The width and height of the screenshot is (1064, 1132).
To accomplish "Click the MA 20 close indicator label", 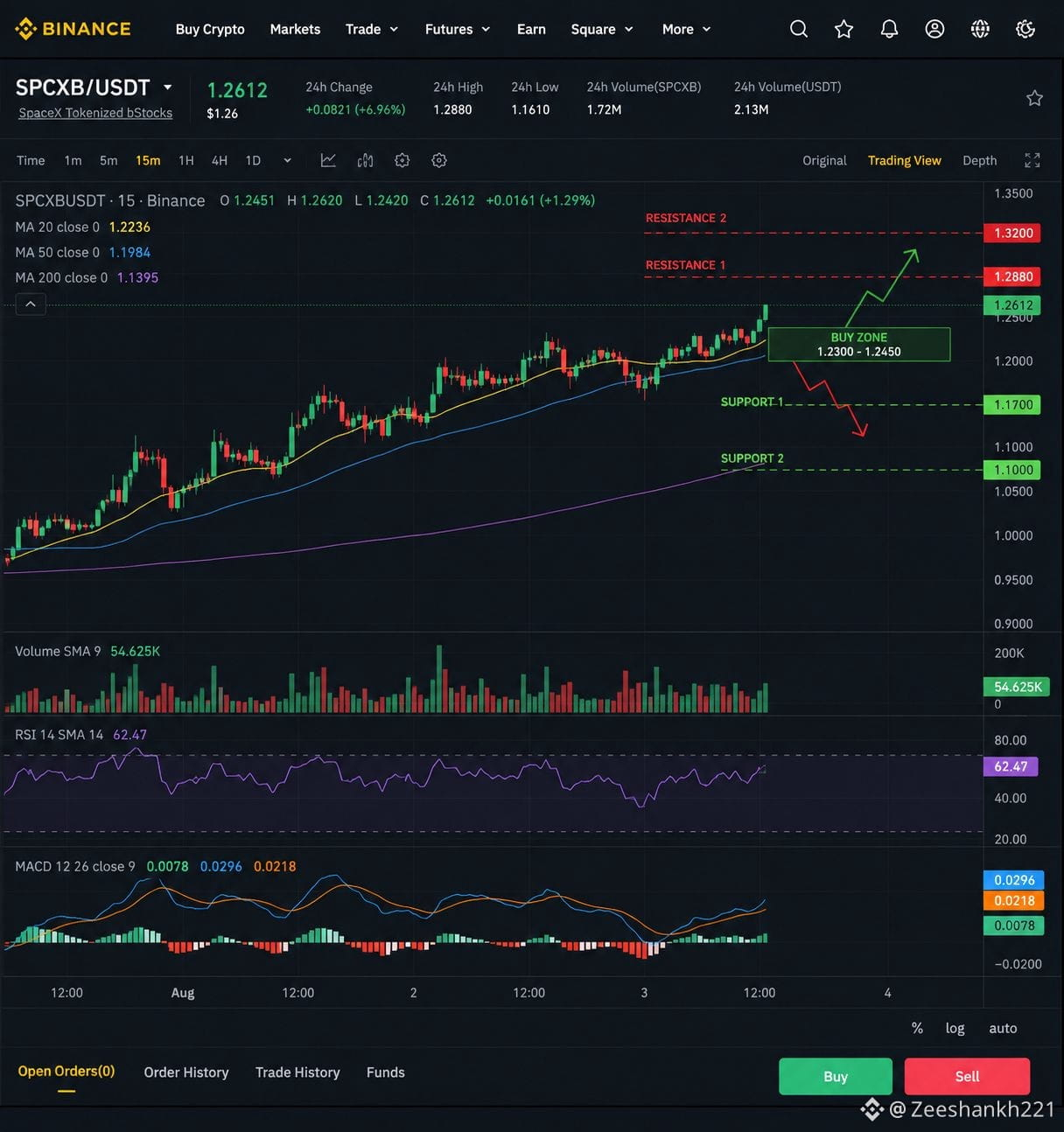I will 57,227.
